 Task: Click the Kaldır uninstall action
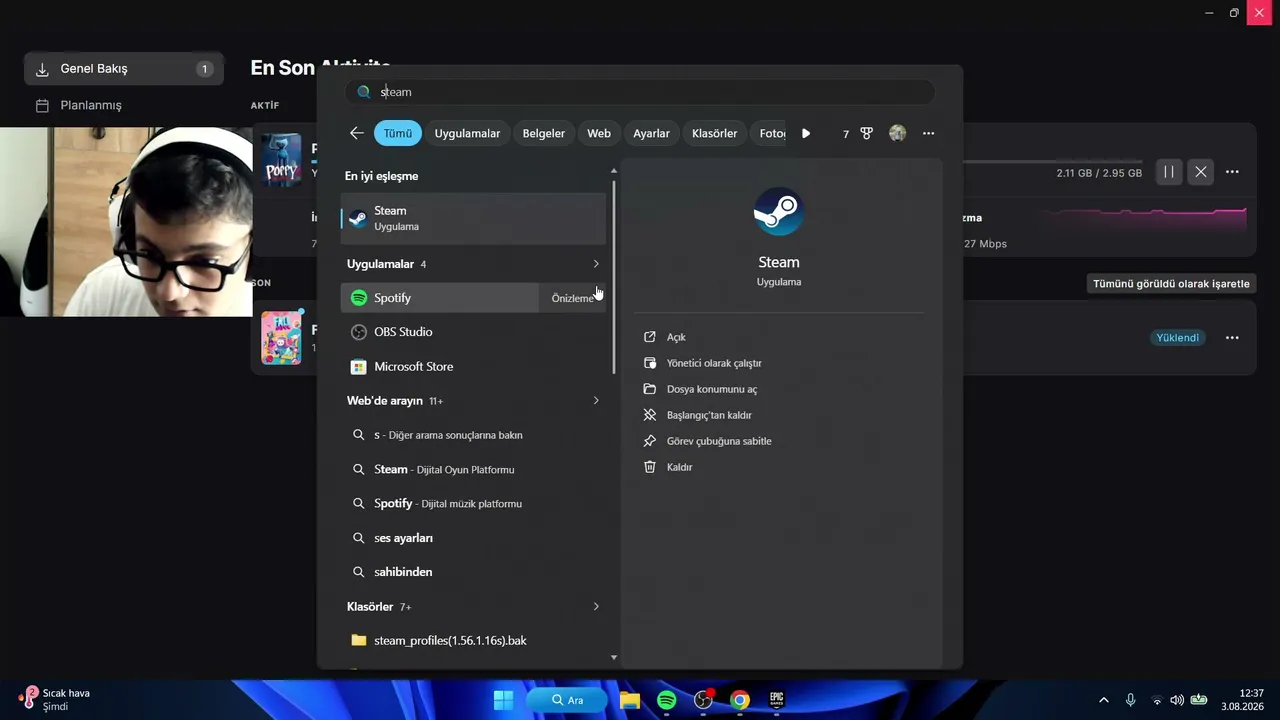coord(679,467)
